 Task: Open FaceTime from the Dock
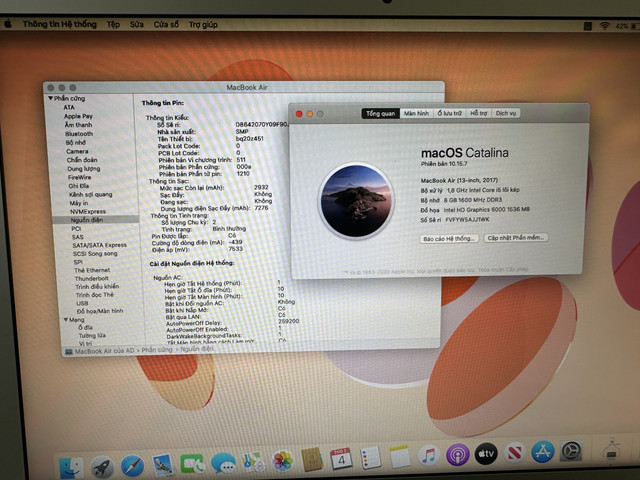pos(192,464)
